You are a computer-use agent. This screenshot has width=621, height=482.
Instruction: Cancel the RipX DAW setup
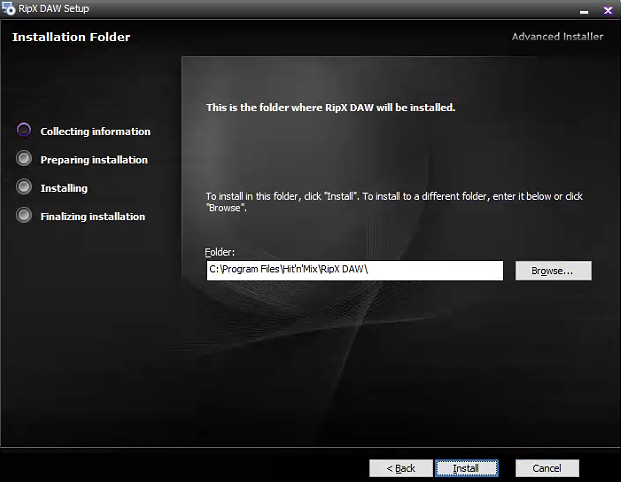click(547, 468)
